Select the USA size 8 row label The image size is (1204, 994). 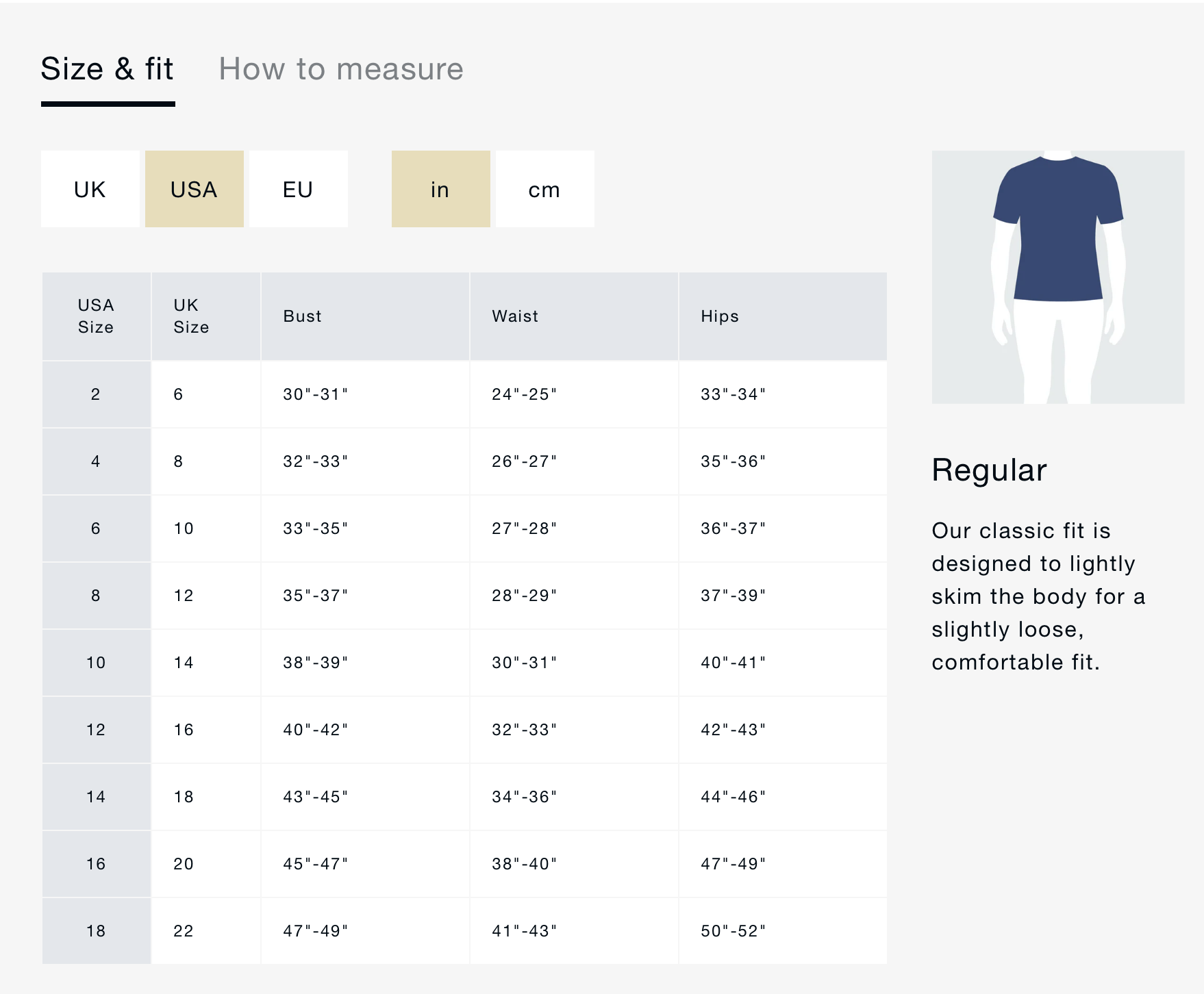click(x=96, y=596)
